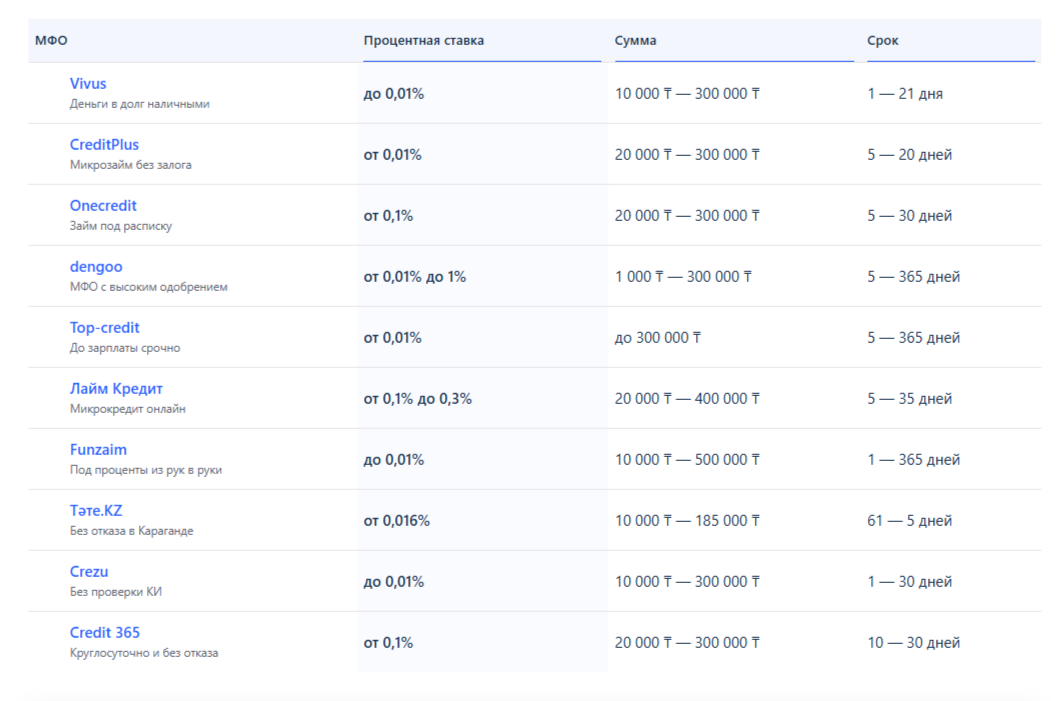Viewport: 1059px width, 701px height.
Task: Select Top-credit term '5 — 365 дней'
Action: [x=914, y=338]
